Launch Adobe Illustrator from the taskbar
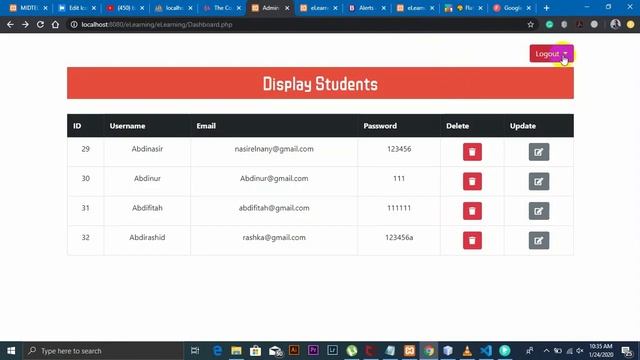 point(294,351)
